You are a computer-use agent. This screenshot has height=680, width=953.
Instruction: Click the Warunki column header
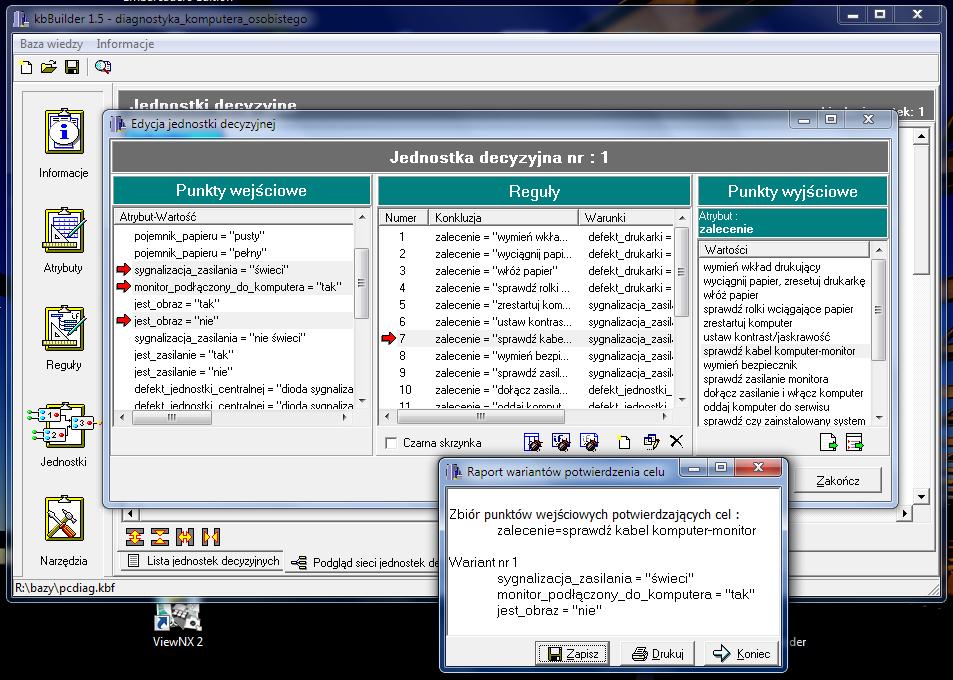point(627,218)
